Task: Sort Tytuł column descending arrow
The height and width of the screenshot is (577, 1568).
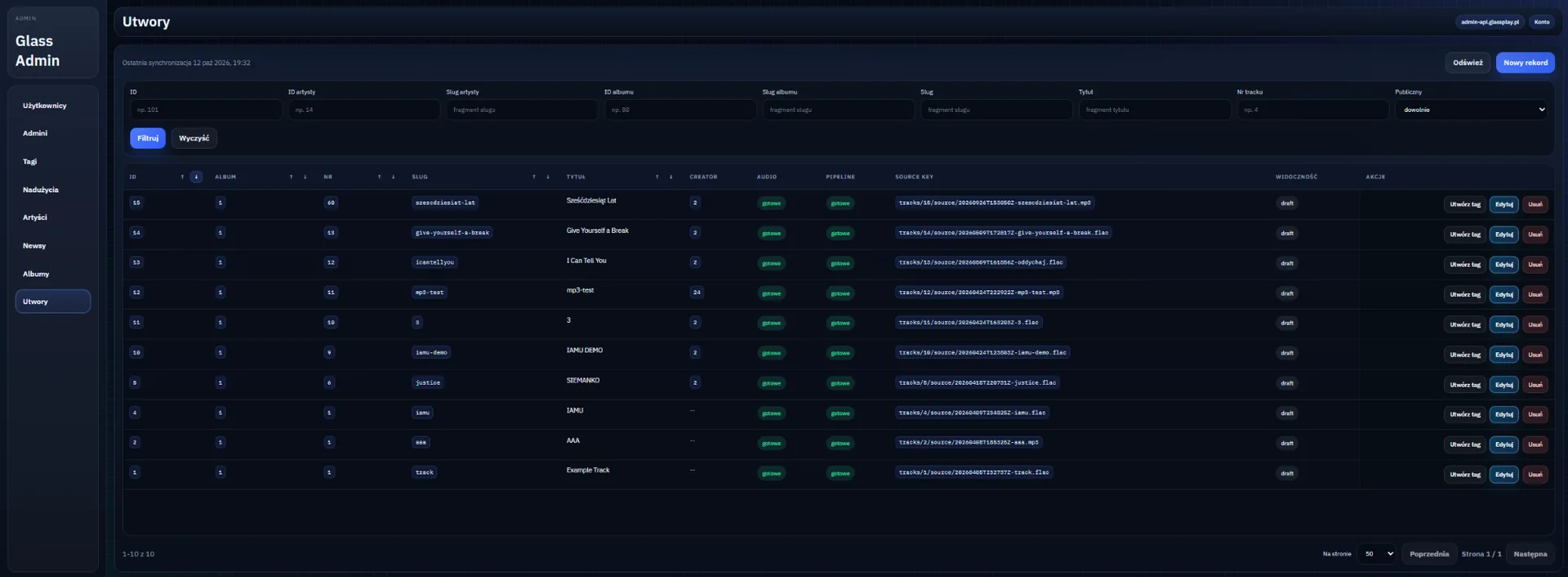Action: 670,177
